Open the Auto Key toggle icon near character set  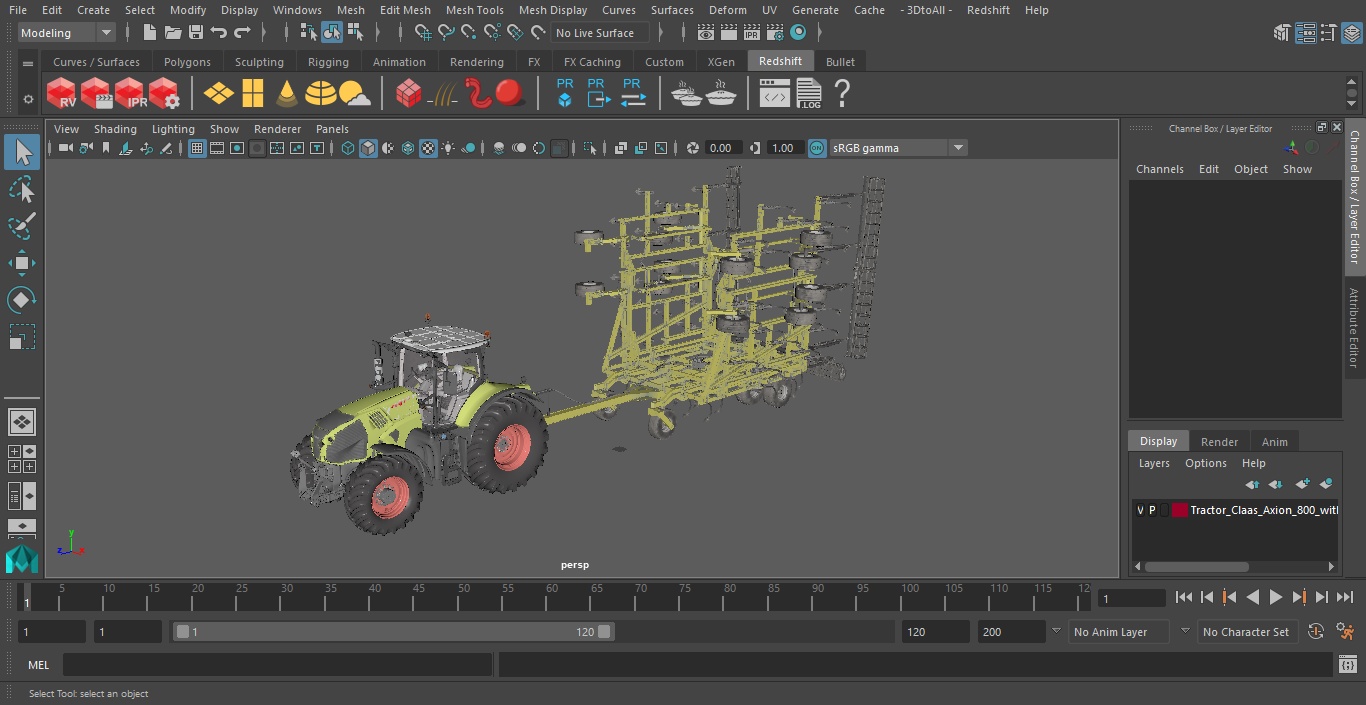[1316, 631]
